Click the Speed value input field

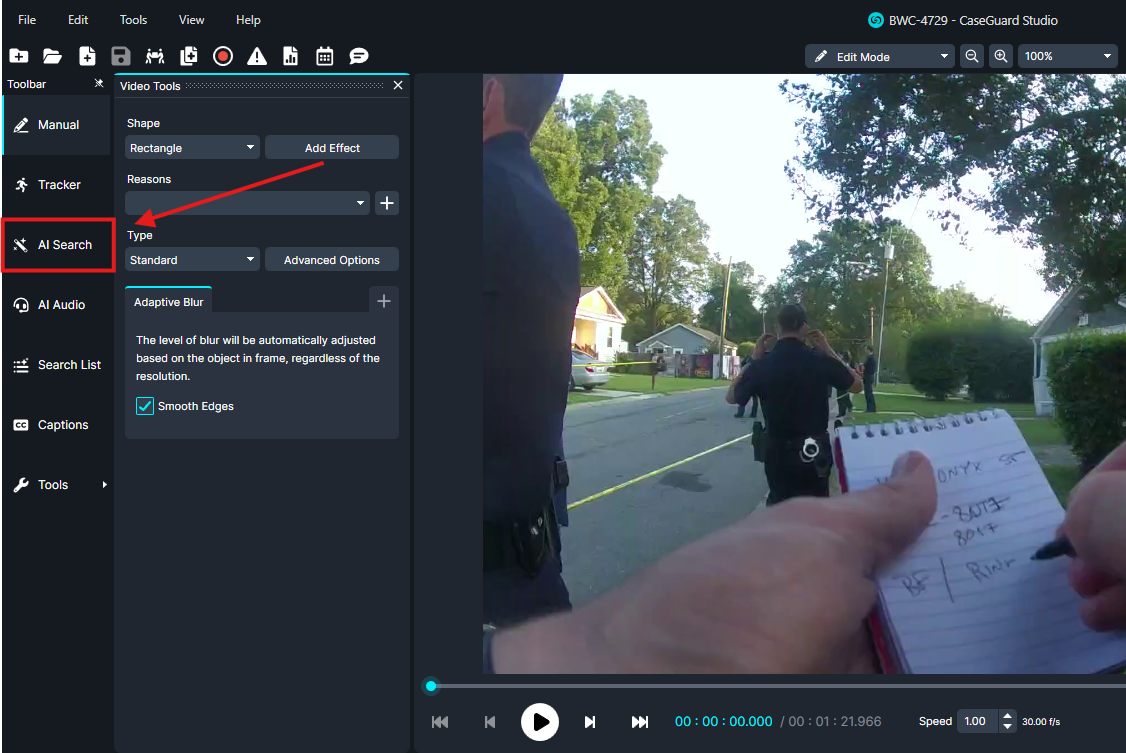pos(977,721)
